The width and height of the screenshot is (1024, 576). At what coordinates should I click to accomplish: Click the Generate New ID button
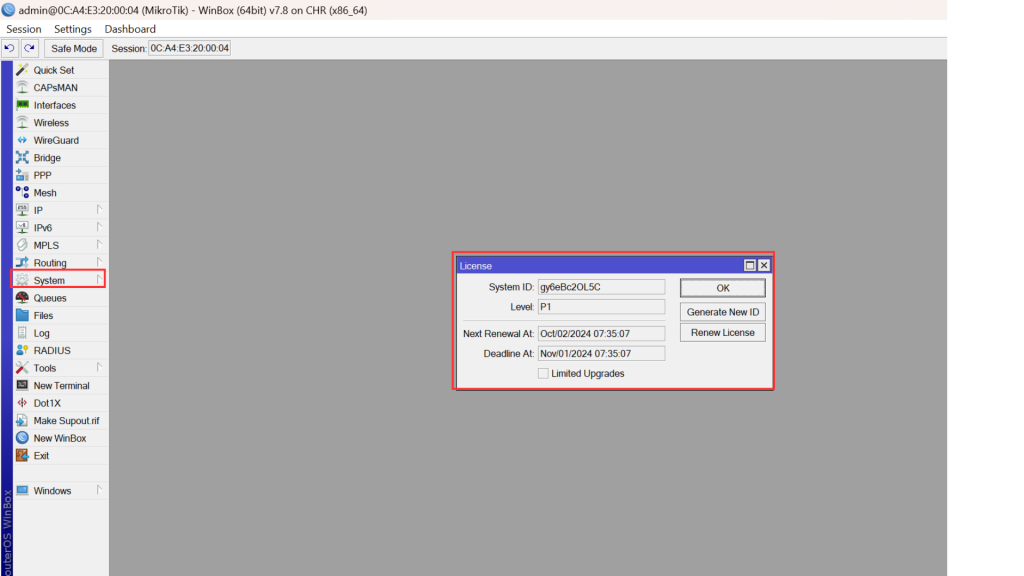[x=722, y=312]
